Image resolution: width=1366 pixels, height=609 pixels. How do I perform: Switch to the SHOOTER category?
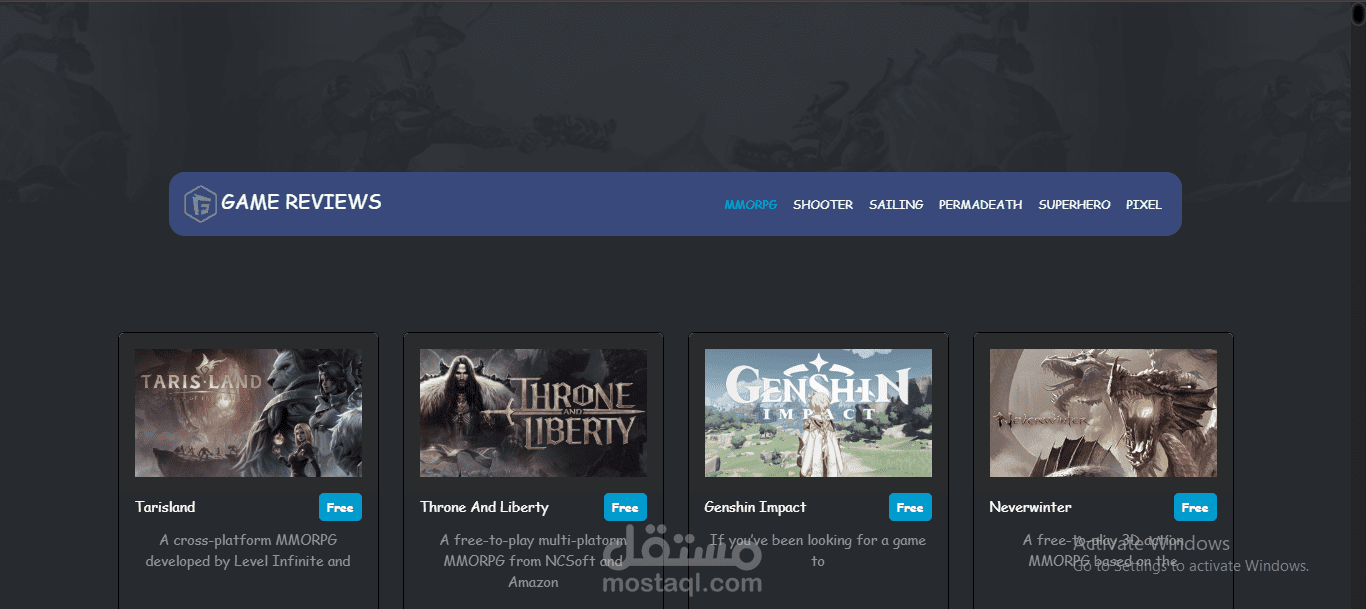click(823, 205)
